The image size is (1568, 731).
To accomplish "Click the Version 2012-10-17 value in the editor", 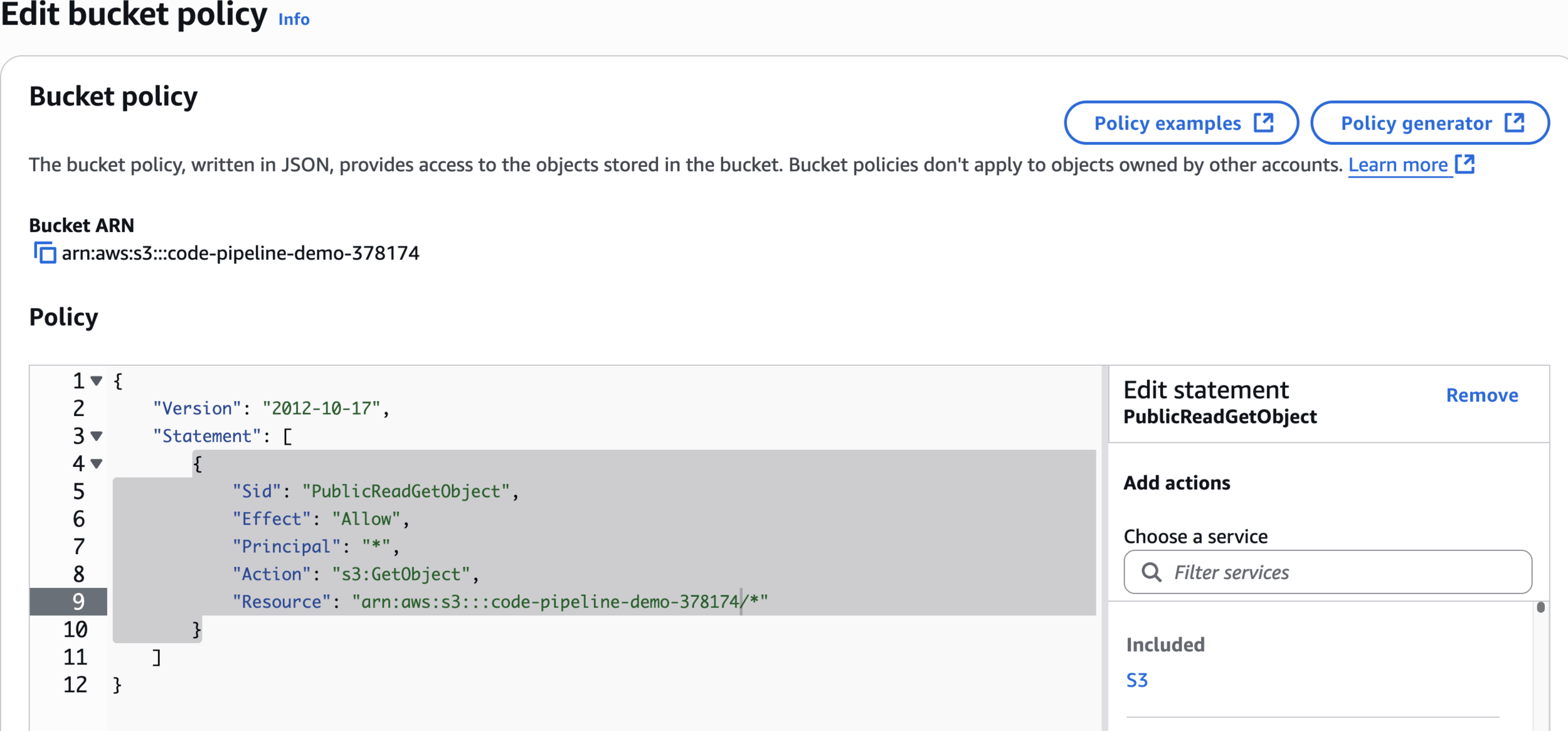I will [x=322, y=408].
